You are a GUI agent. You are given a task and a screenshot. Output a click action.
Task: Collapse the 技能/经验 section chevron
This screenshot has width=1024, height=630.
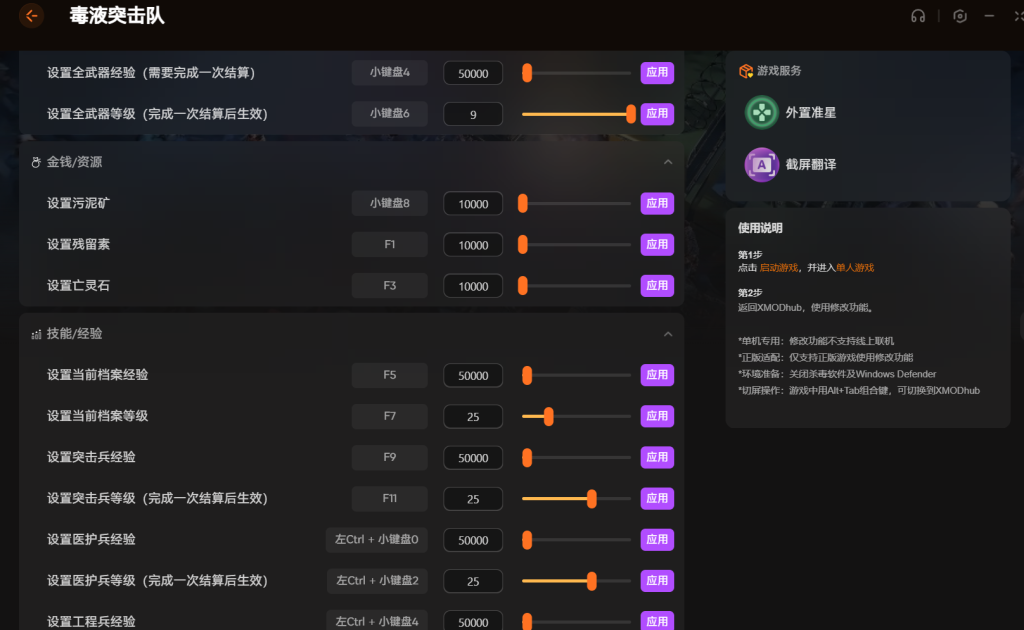668,334
